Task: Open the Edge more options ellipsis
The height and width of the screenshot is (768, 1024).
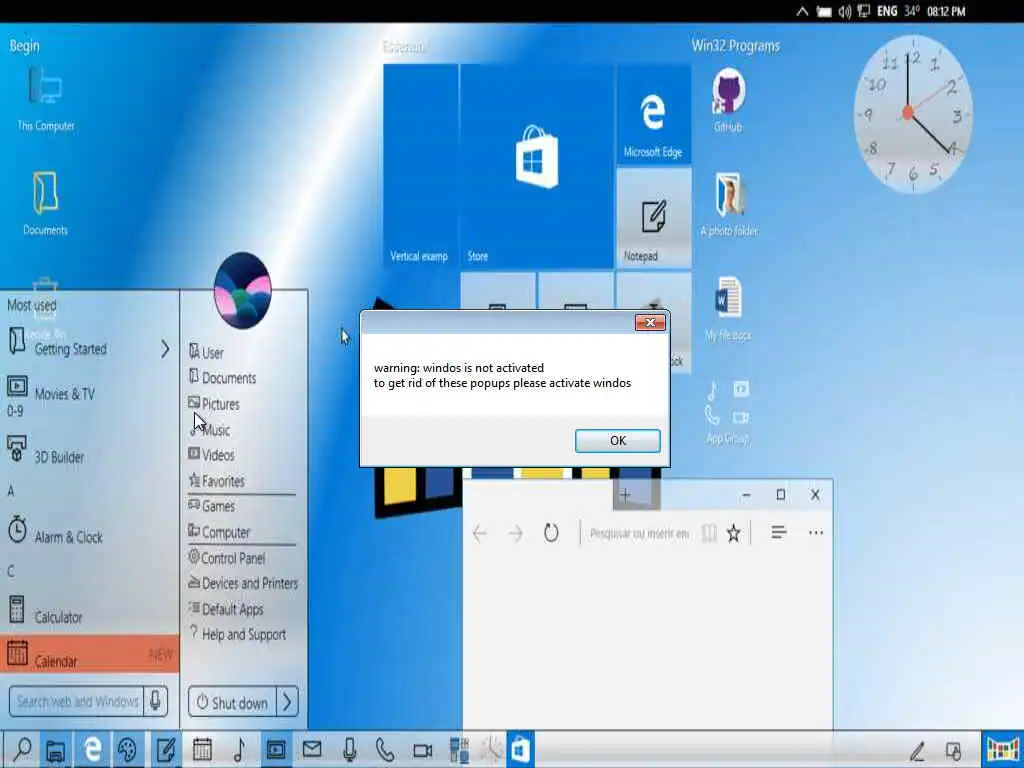Action: point(816,533)
